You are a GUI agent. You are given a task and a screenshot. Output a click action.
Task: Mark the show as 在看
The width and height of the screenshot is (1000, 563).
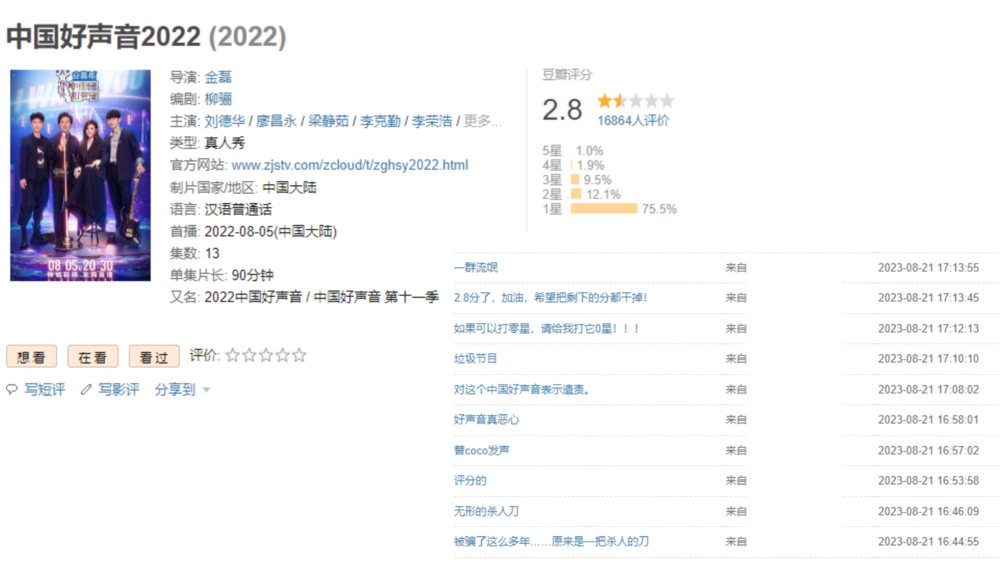(x=93, y=357)
